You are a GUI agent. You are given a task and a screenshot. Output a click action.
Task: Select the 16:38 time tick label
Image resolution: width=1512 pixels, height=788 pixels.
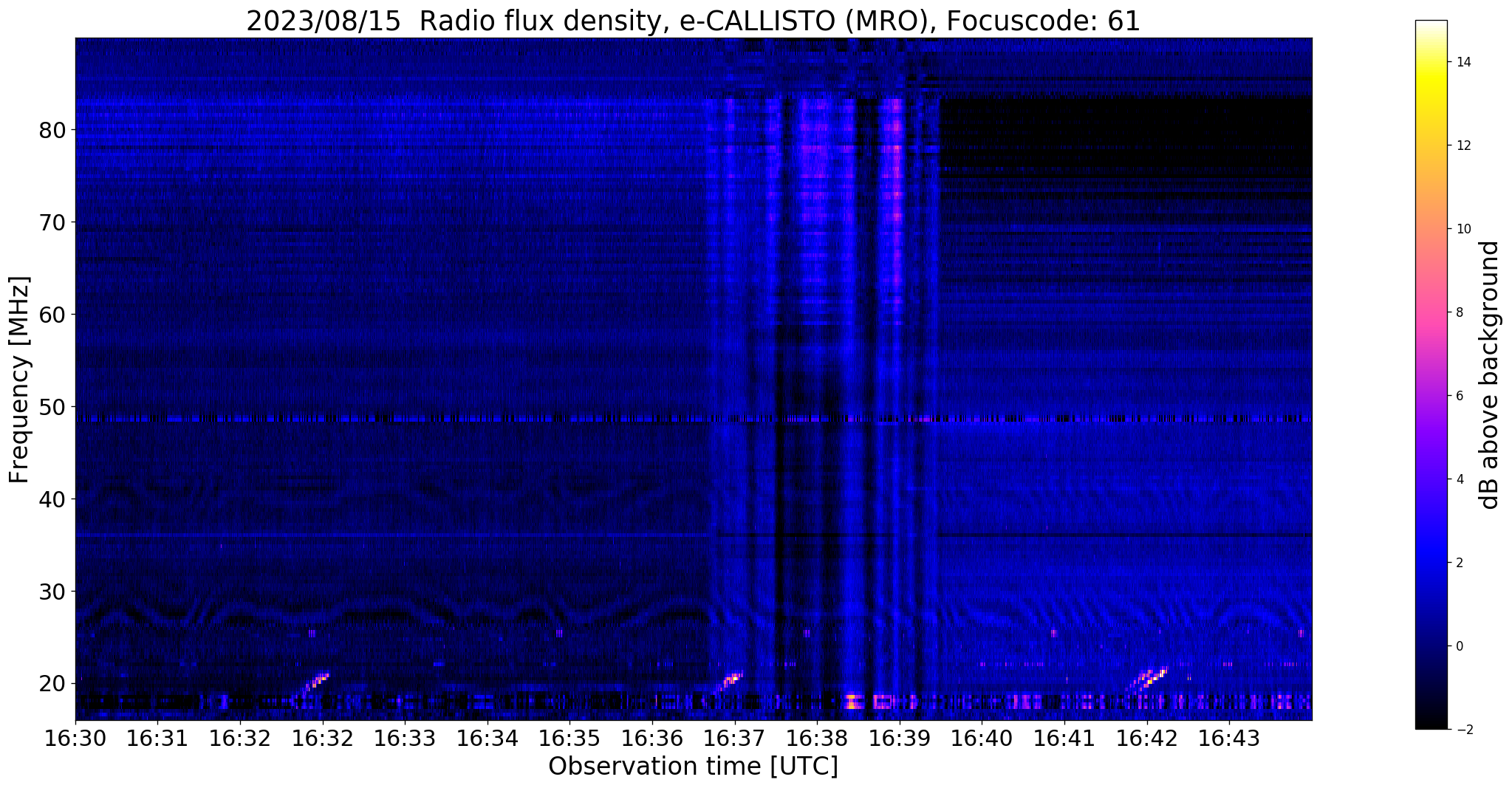tap(817, 739)
